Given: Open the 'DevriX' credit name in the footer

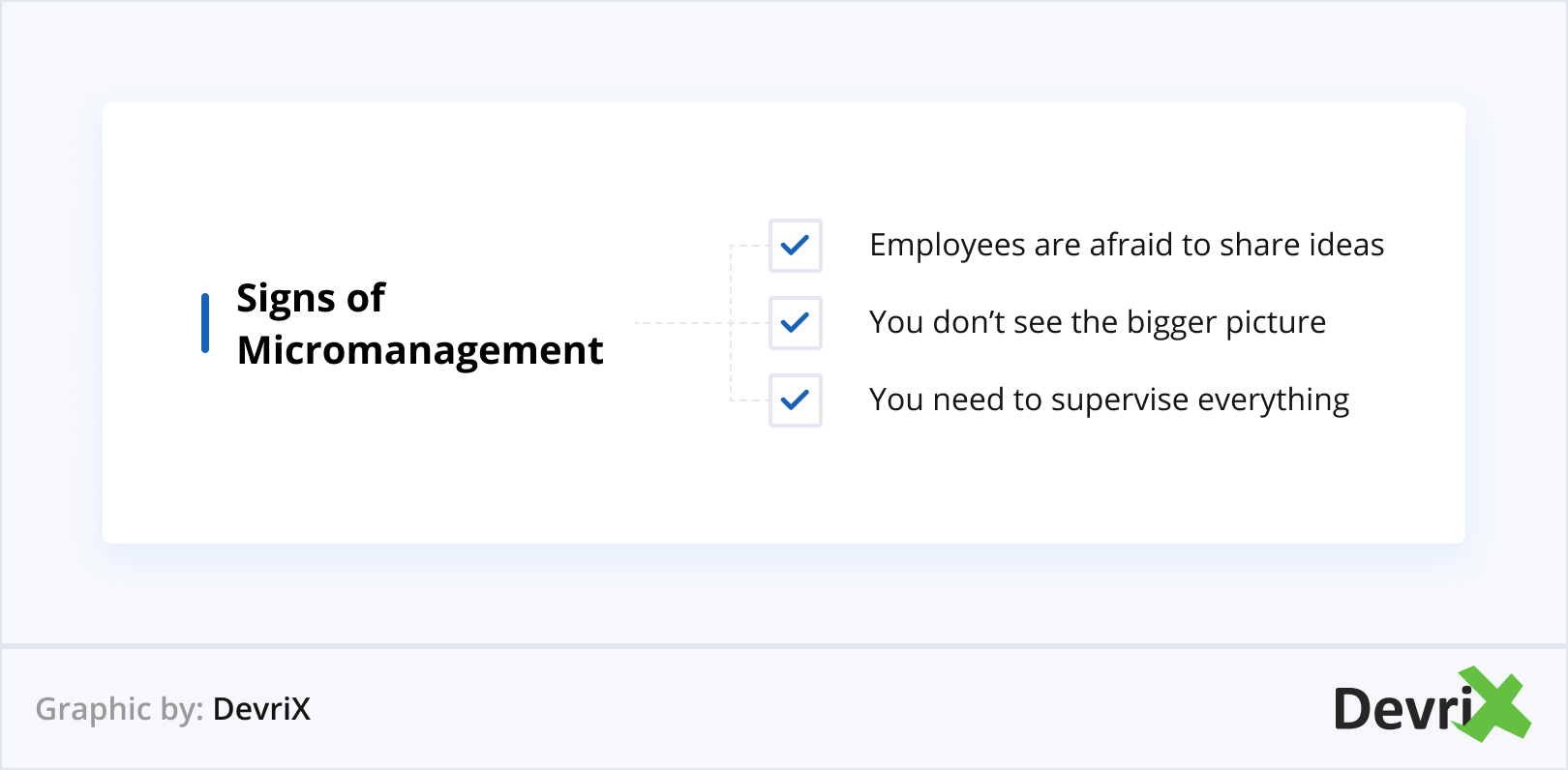Looking at the screenshot, I should [x=261, y=709].
